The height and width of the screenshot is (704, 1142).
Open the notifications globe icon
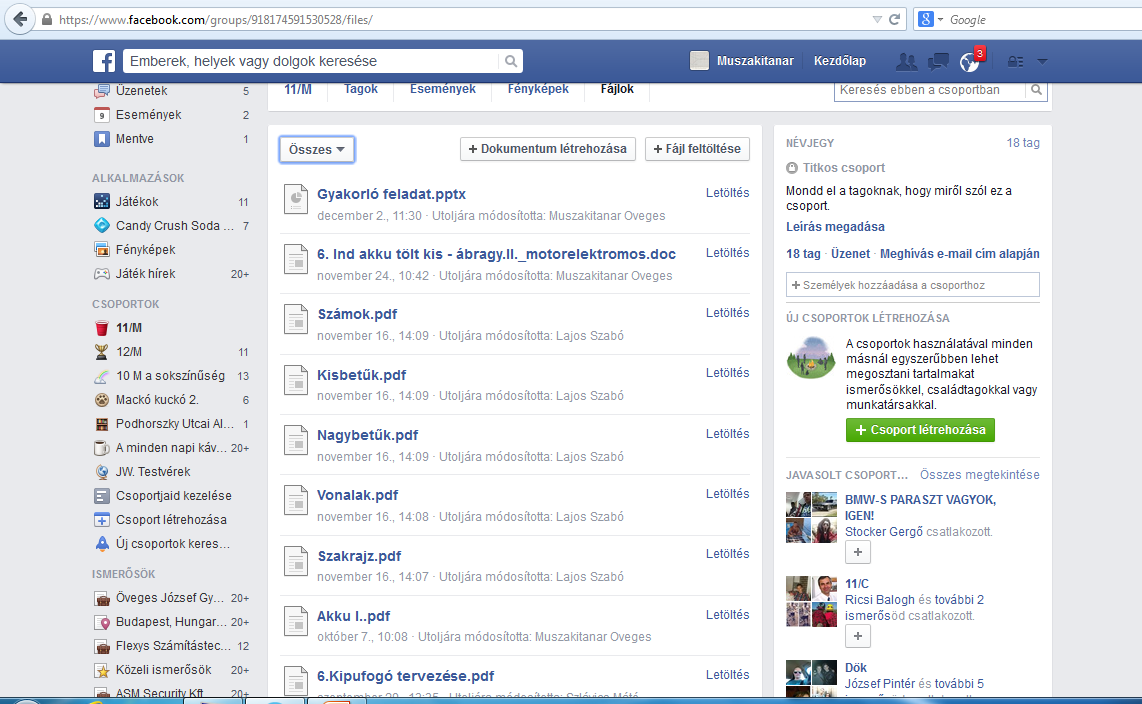coord(969,62)
